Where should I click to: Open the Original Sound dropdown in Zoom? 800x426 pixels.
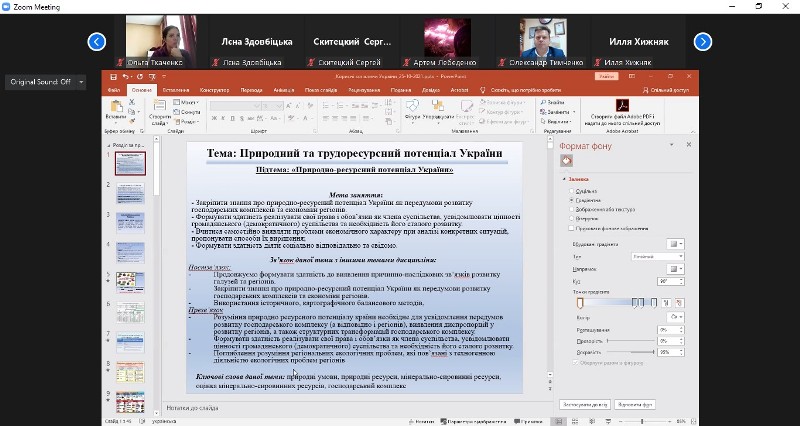(43, 81)
